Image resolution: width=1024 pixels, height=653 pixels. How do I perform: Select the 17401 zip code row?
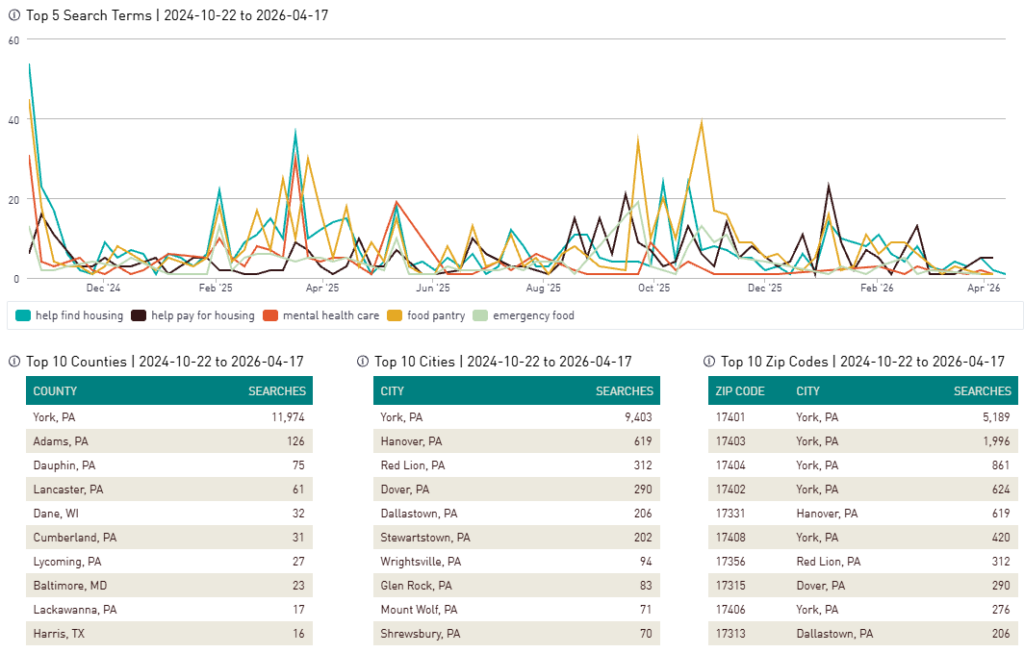point(863,417)
